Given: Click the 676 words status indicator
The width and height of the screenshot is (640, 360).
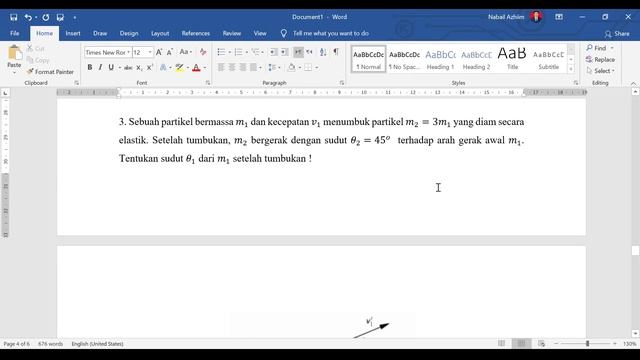Looking at the screenshot, I should pos(51,344).
